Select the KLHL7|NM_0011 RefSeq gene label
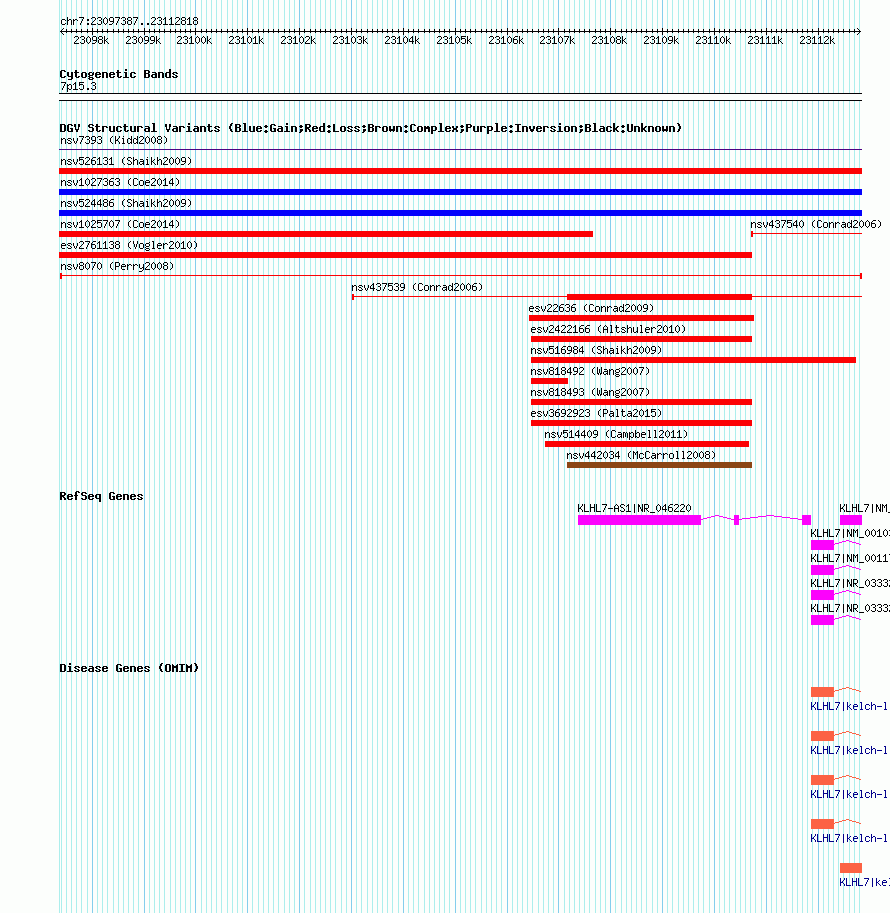The height and width of the screenshot is (913, 890). (x=850, y=558)
